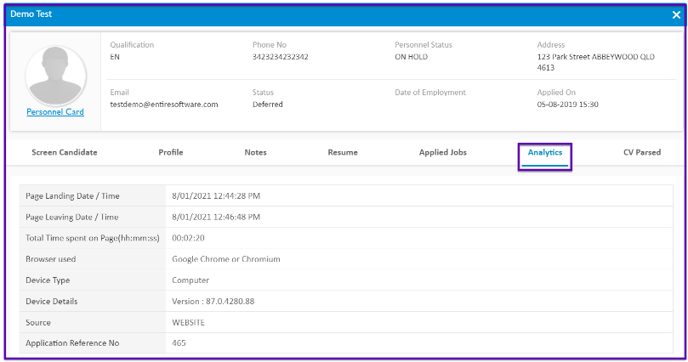Click the version number 87.0.4280.88
Image resolution: width=688 pixels, height=362 pixels.
coord(230,301)
